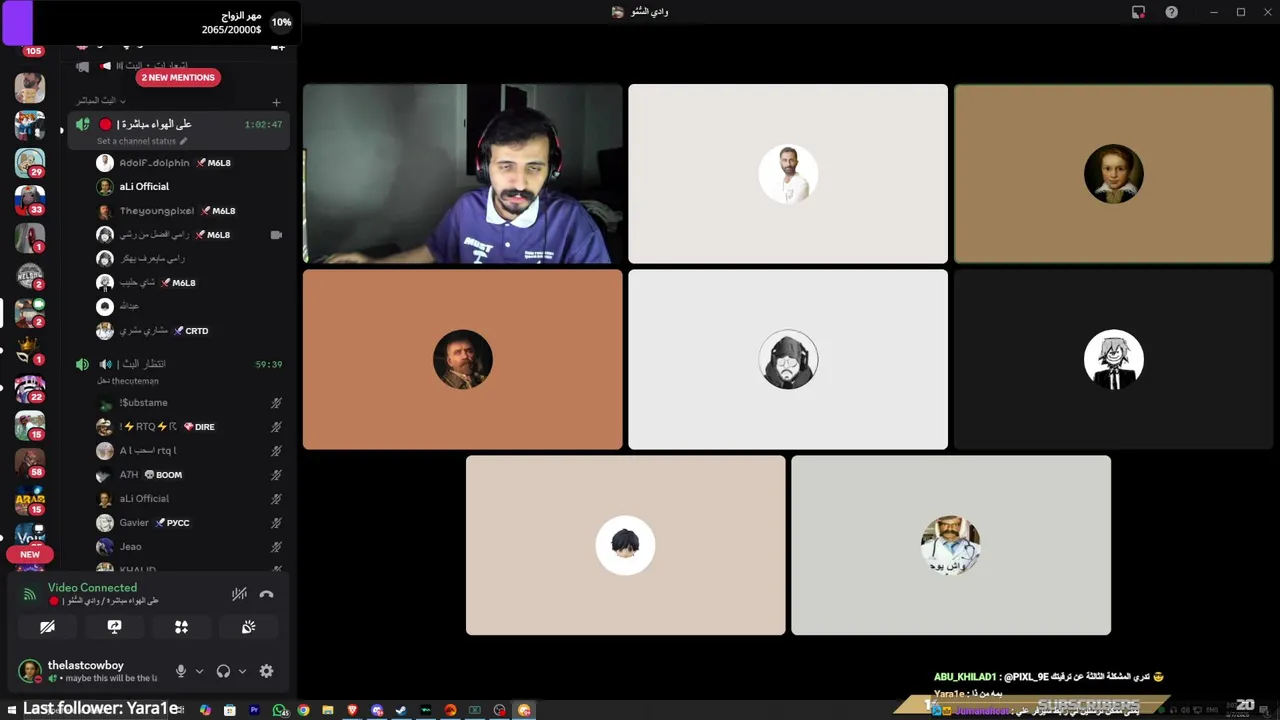Open Steam from taskbar
Image resolution: width=1280 pixels, height=720 pixels.
401,710
